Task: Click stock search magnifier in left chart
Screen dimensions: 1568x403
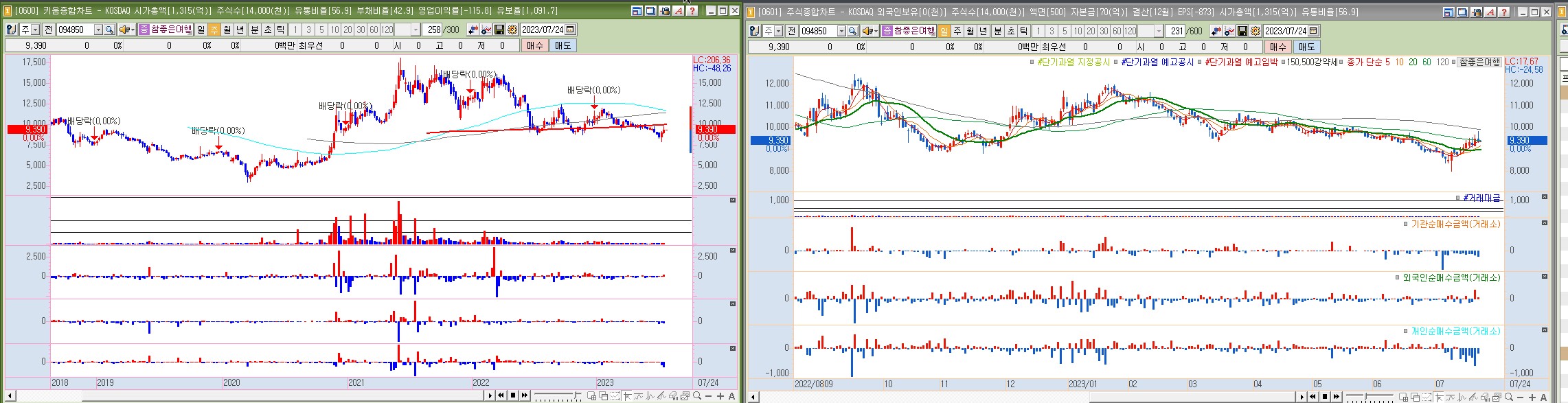Action: coord(109,30)
